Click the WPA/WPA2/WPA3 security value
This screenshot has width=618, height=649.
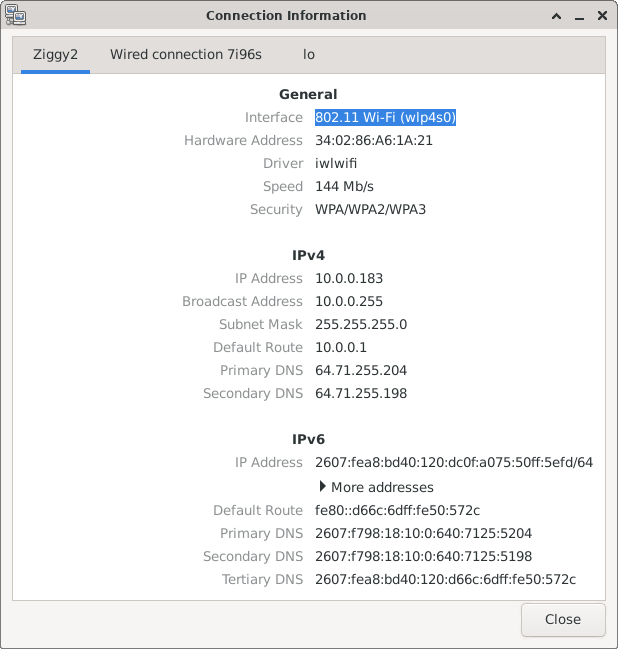point(370,209)
